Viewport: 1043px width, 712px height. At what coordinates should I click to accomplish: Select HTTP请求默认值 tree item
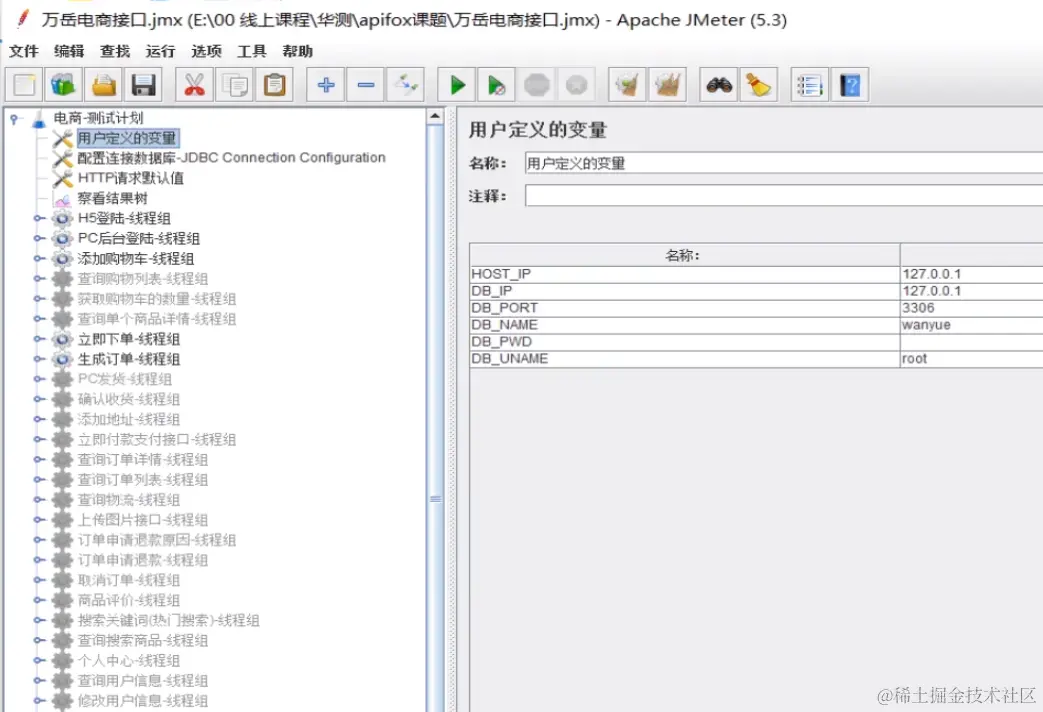[130, 178]
